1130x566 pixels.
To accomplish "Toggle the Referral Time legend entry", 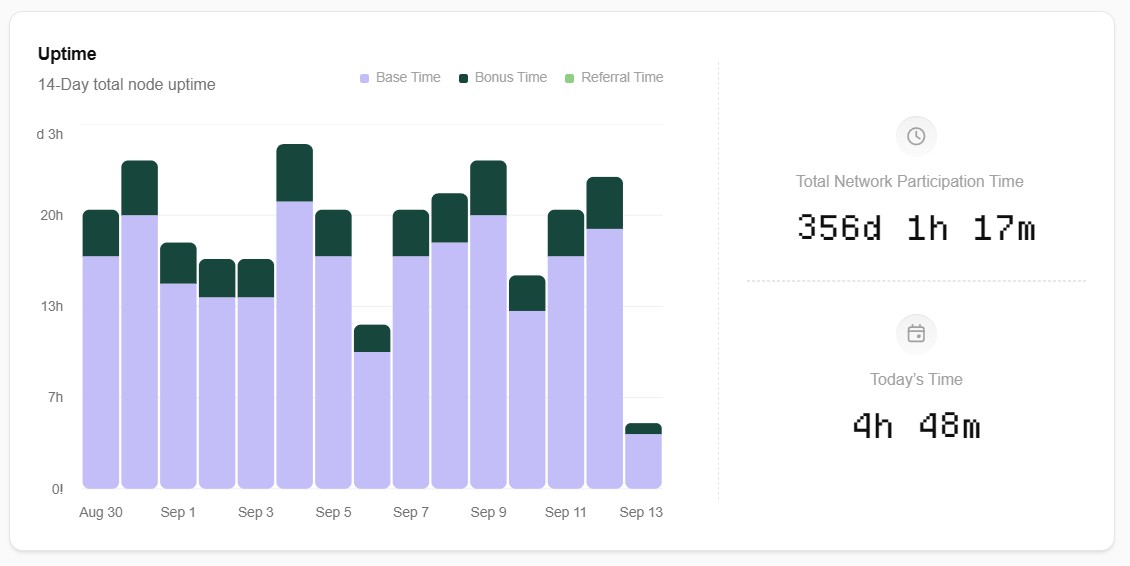I will [614, 77].
